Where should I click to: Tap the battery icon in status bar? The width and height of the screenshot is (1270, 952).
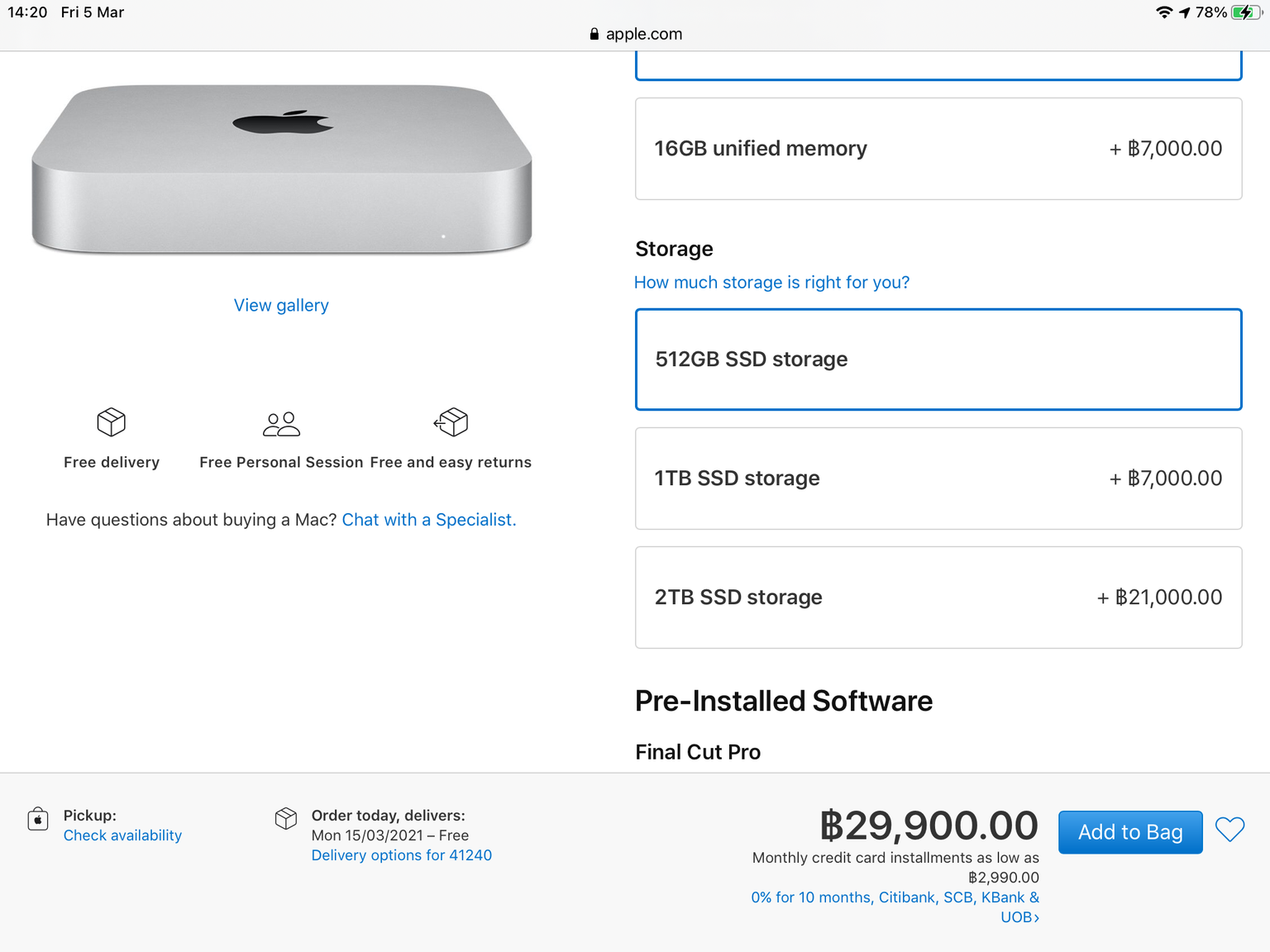[1246, 12]
